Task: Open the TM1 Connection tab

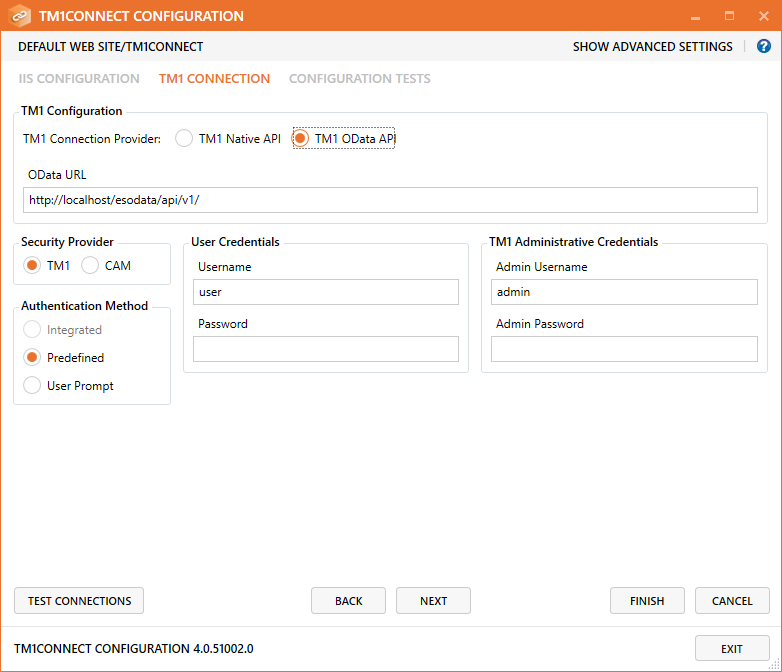Action: coord(214,79)
